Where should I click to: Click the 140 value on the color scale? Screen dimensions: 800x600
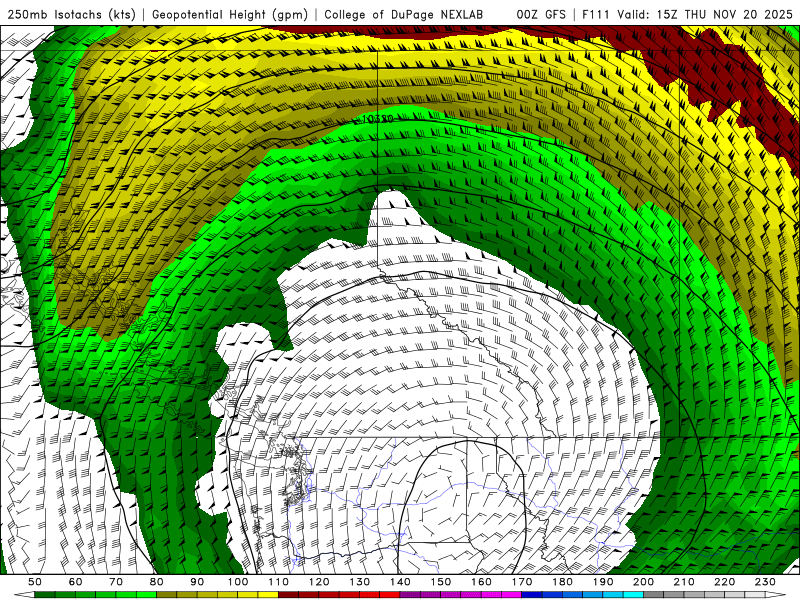coord(400,582)
